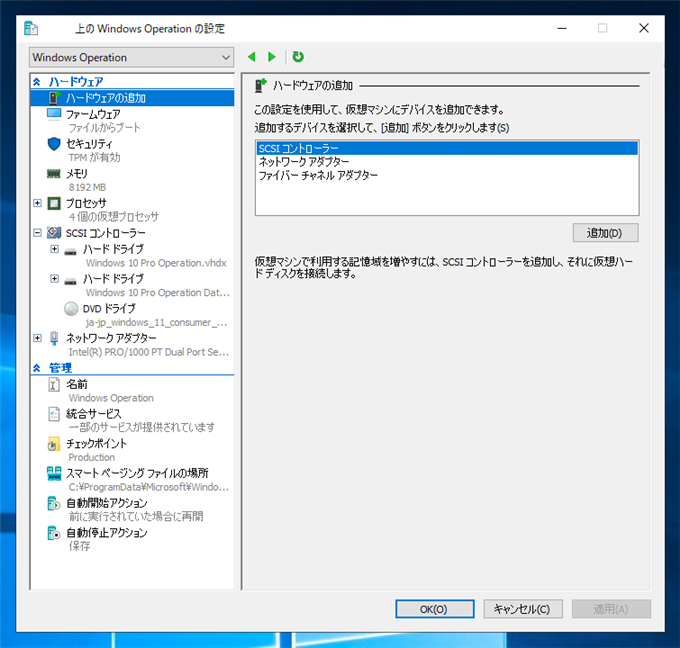Viewport: 680px width, 648px height.
Task: Click the Add Hardware icon in tree
Action: [x=54, y=98]
